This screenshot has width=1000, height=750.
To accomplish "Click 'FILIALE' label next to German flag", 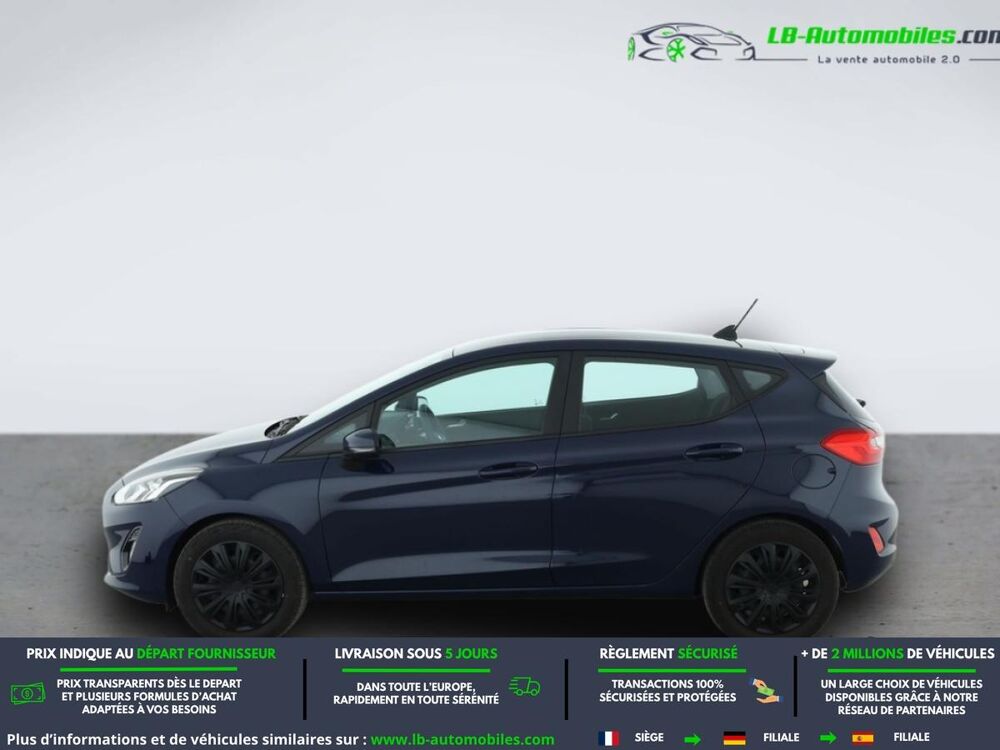I will pyautogui.click(x=781, y=737).
